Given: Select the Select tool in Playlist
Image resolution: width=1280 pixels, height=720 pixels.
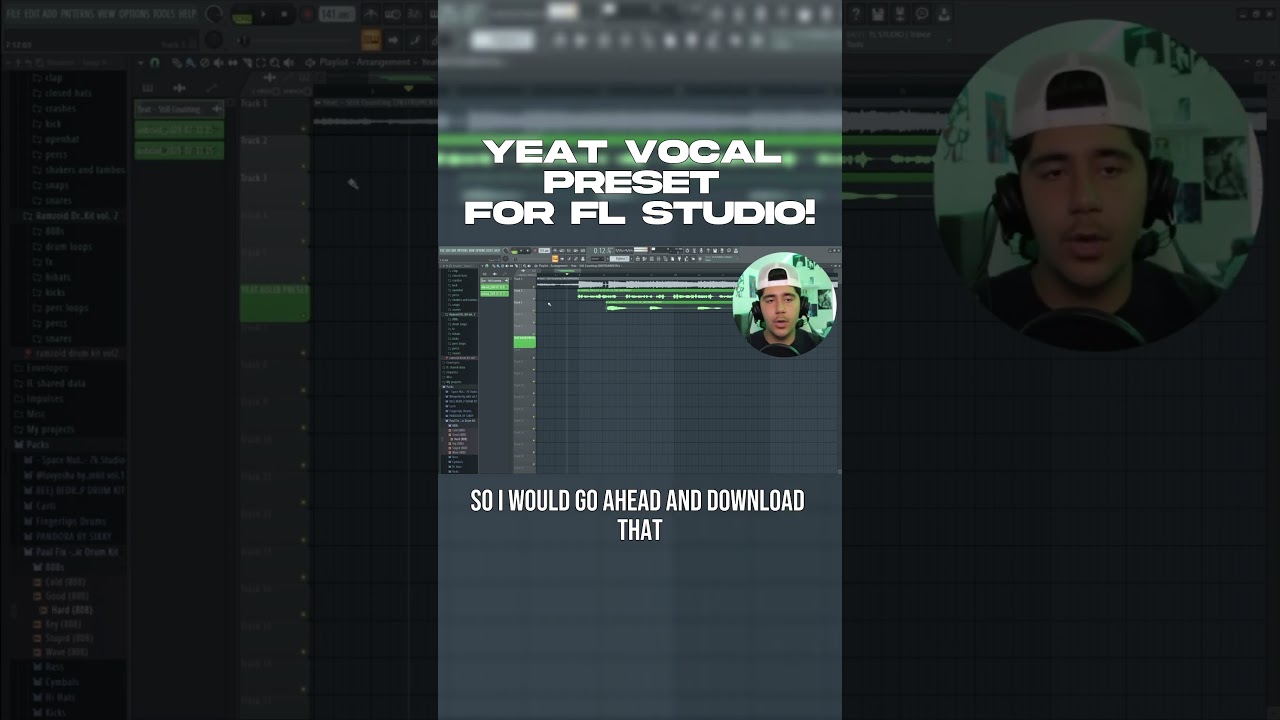Looking at the screenshot, I should (x=261, y=63).
